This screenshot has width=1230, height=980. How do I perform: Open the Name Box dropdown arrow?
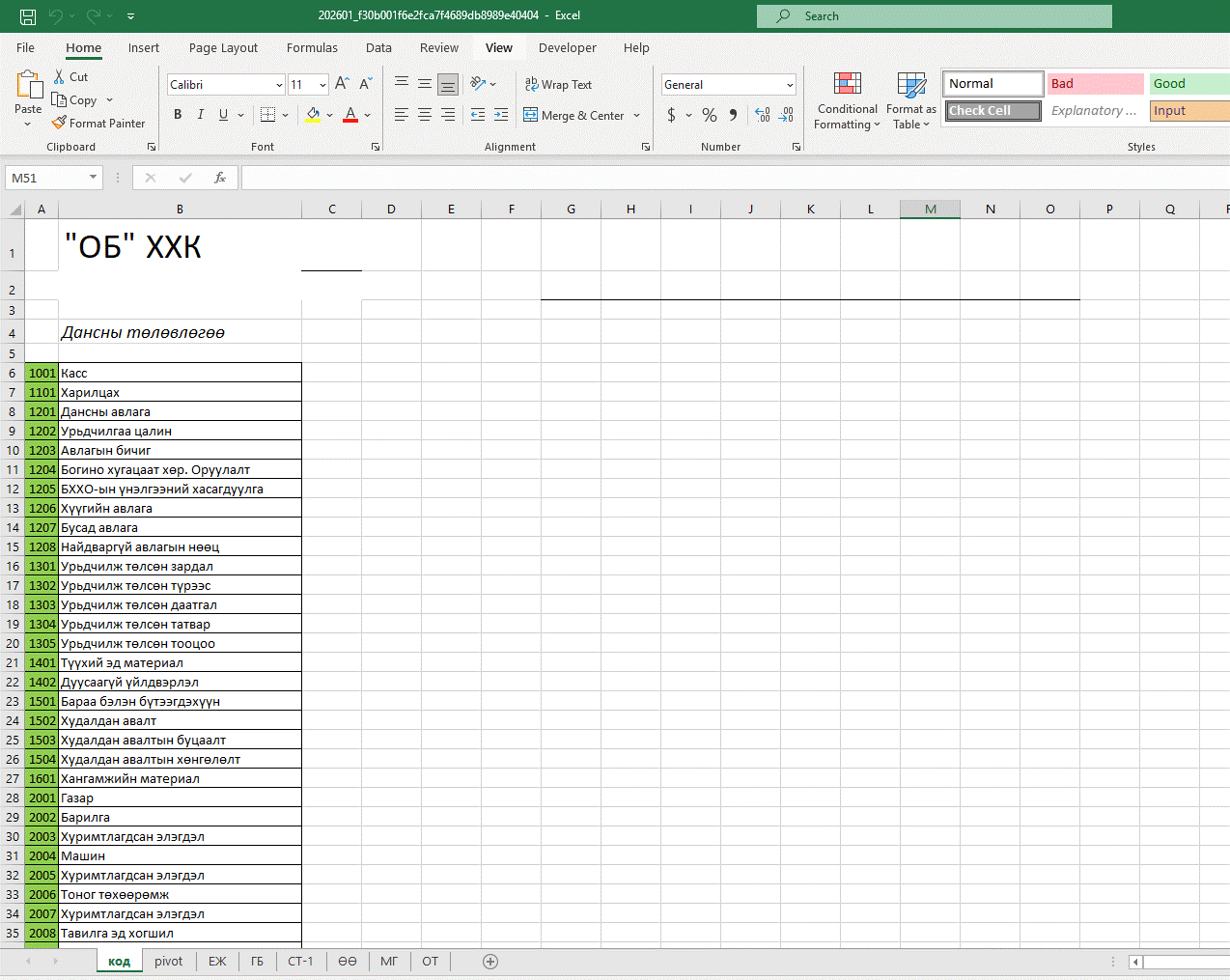coord(93,178)
